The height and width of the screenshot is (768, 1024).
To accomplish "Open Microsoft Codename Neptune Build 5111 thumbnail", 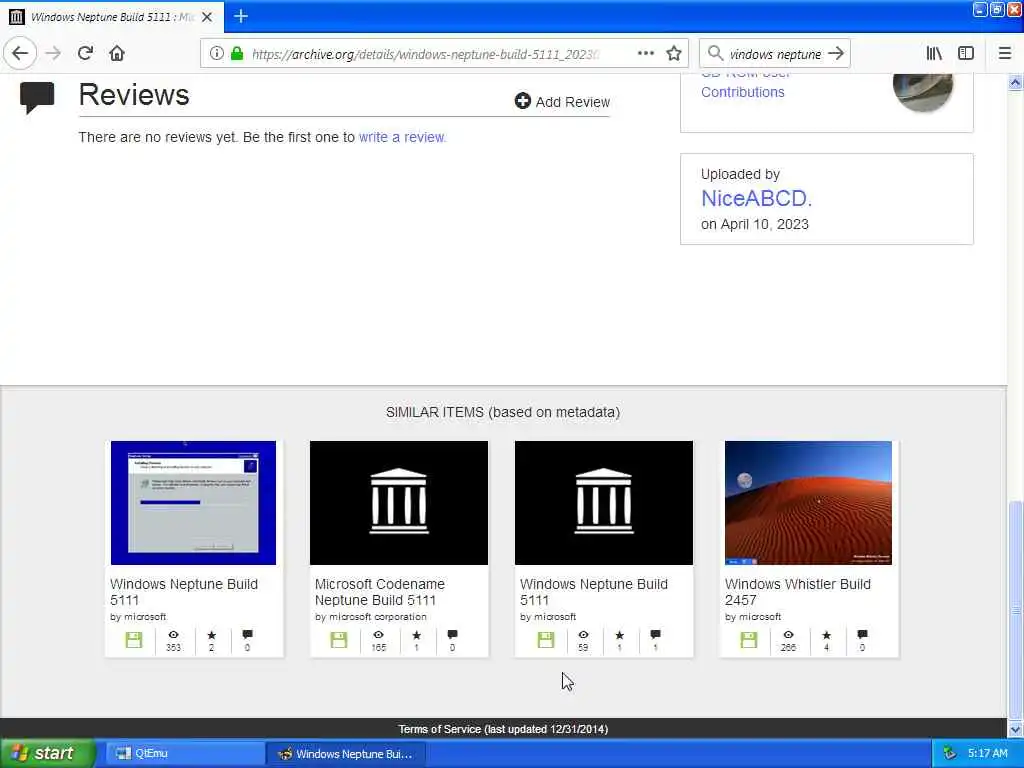I will pos(398,503).
